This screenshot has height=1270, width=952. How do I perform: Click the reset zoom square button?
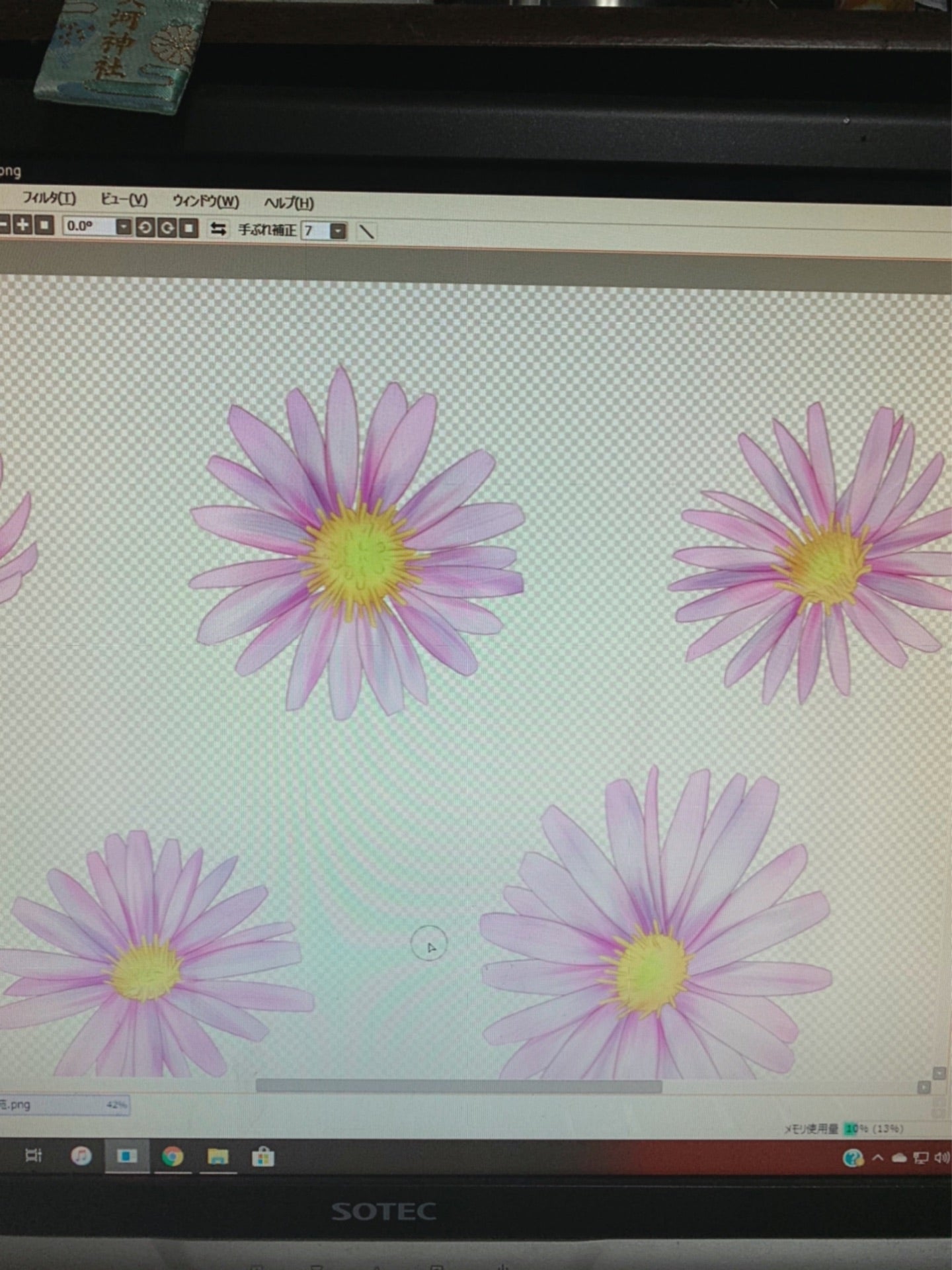(44, 226)
